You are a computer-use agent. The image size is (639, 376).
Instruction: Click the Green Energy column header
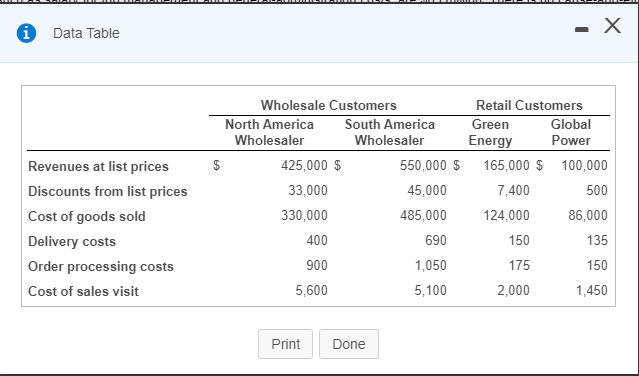[x=490, y=132]
